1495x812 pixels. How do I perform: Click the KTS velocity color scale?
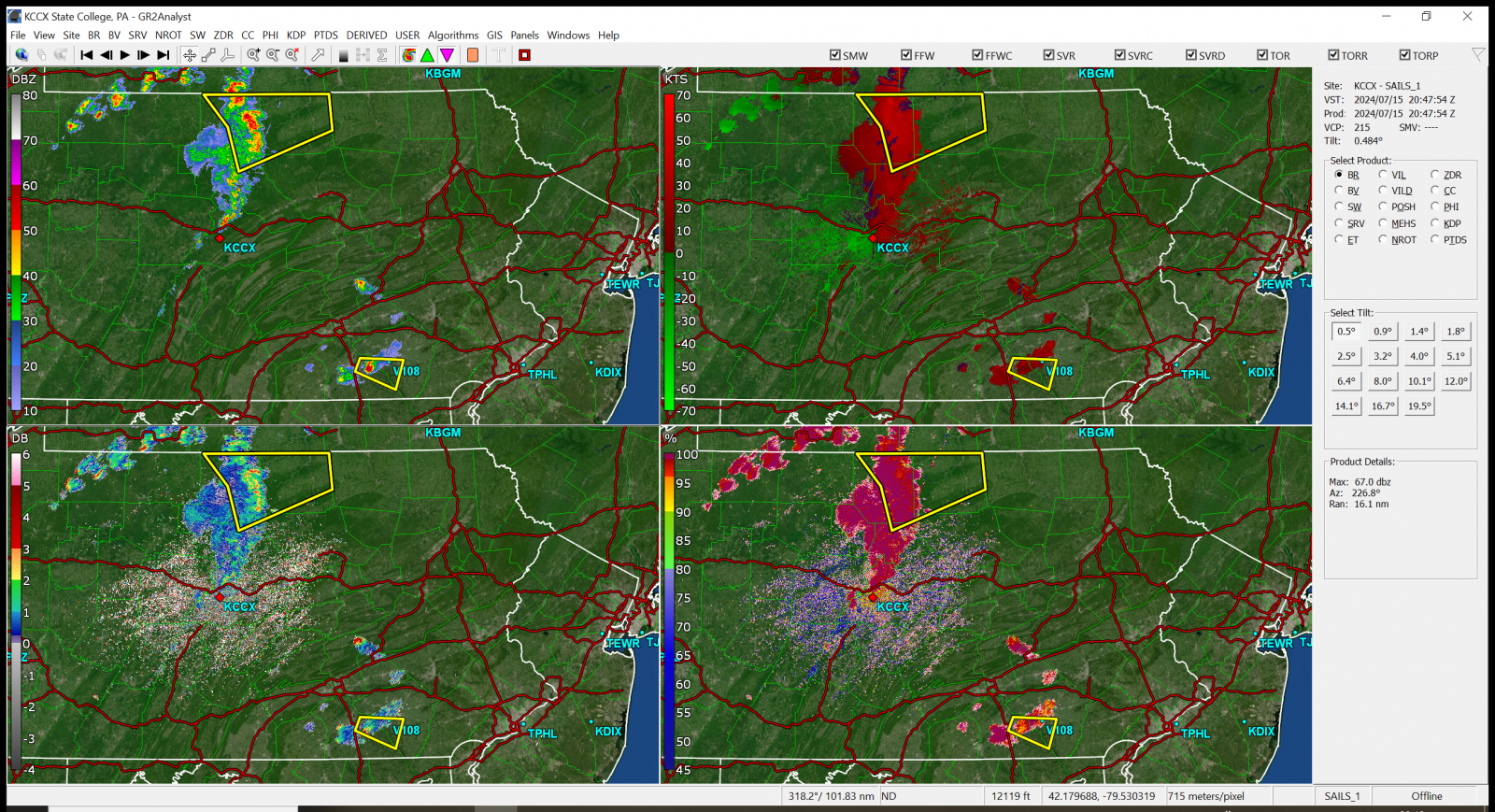point(669,252)
